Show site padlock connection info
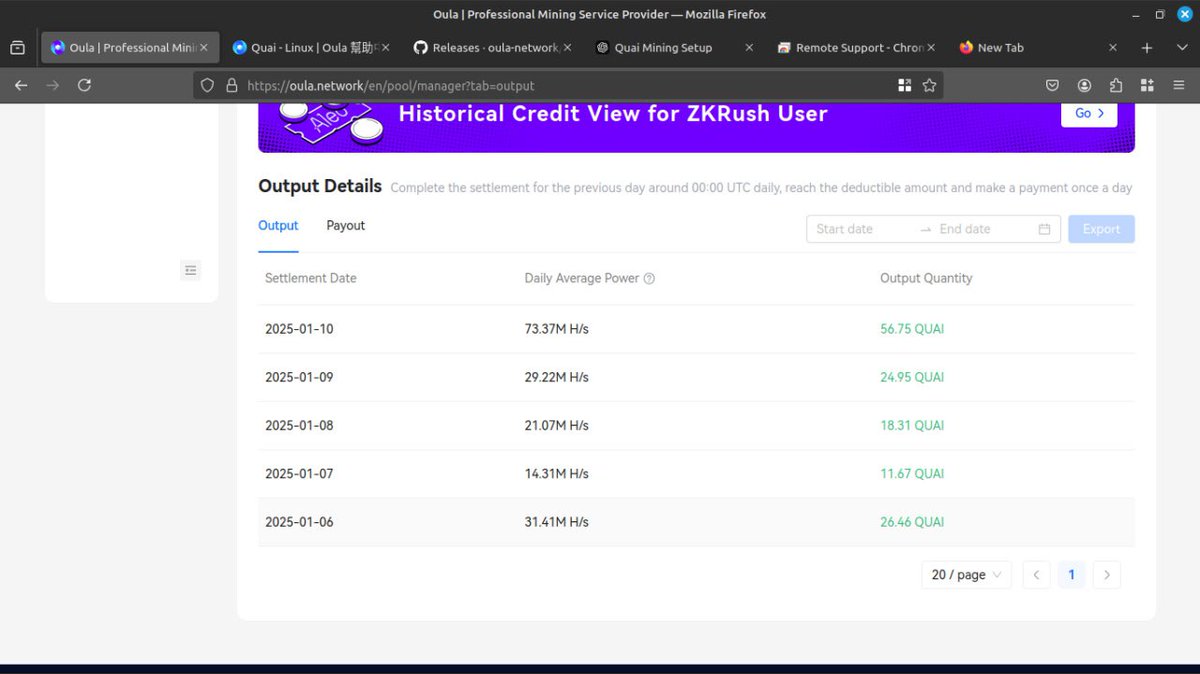This screenshot has width=1200, height=674. [x=231, y=86]
